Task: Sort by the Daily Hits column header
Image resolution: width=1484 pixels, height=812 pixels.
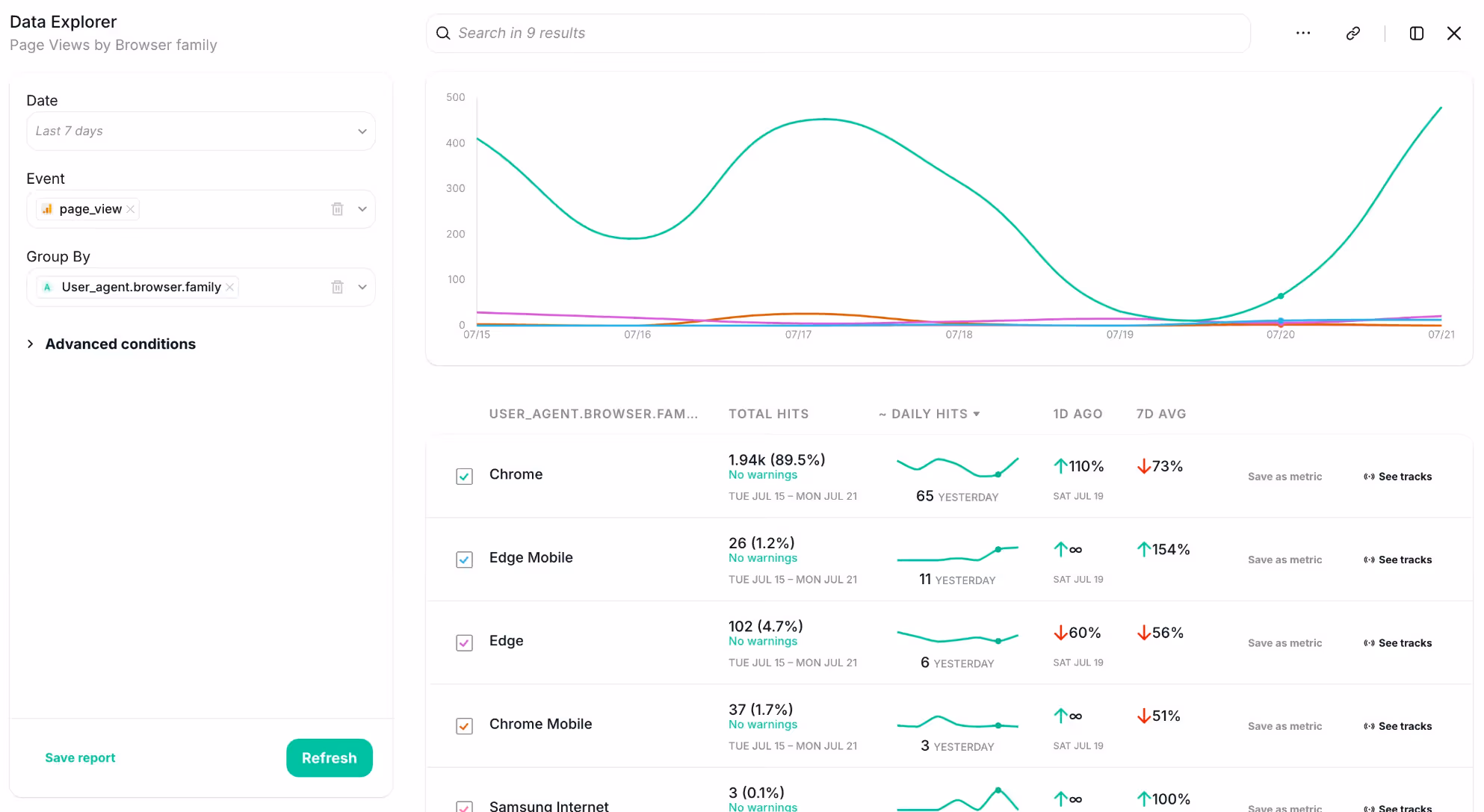Action: [930, 414]
